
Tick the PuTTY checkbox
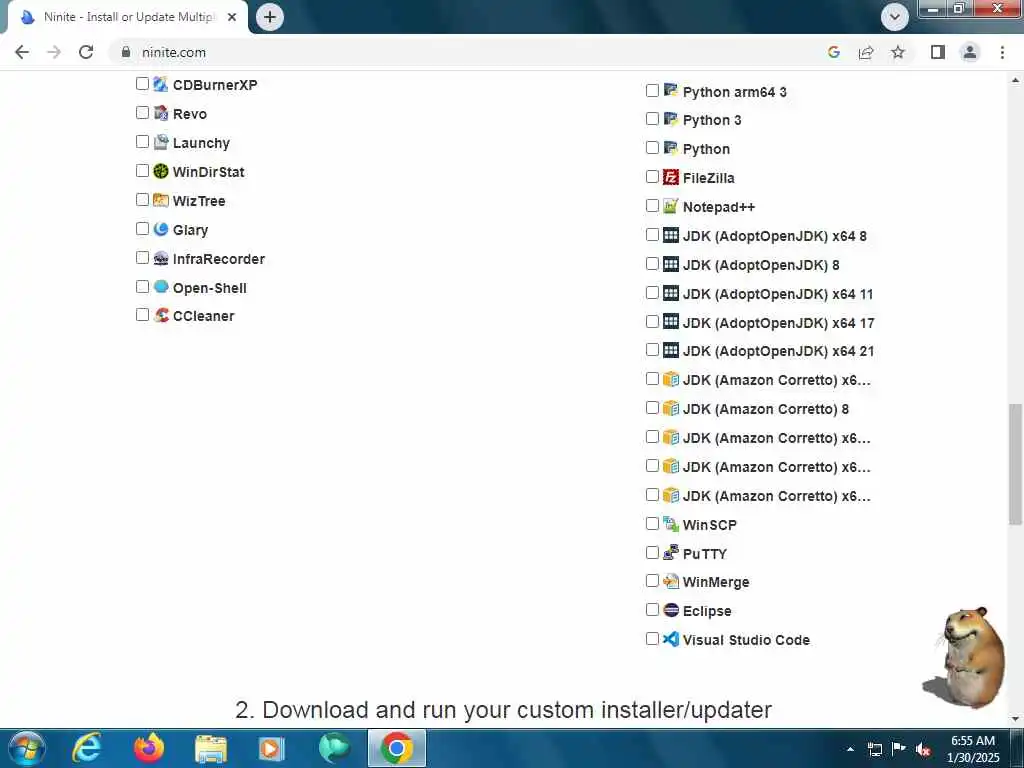coord(652,552)
